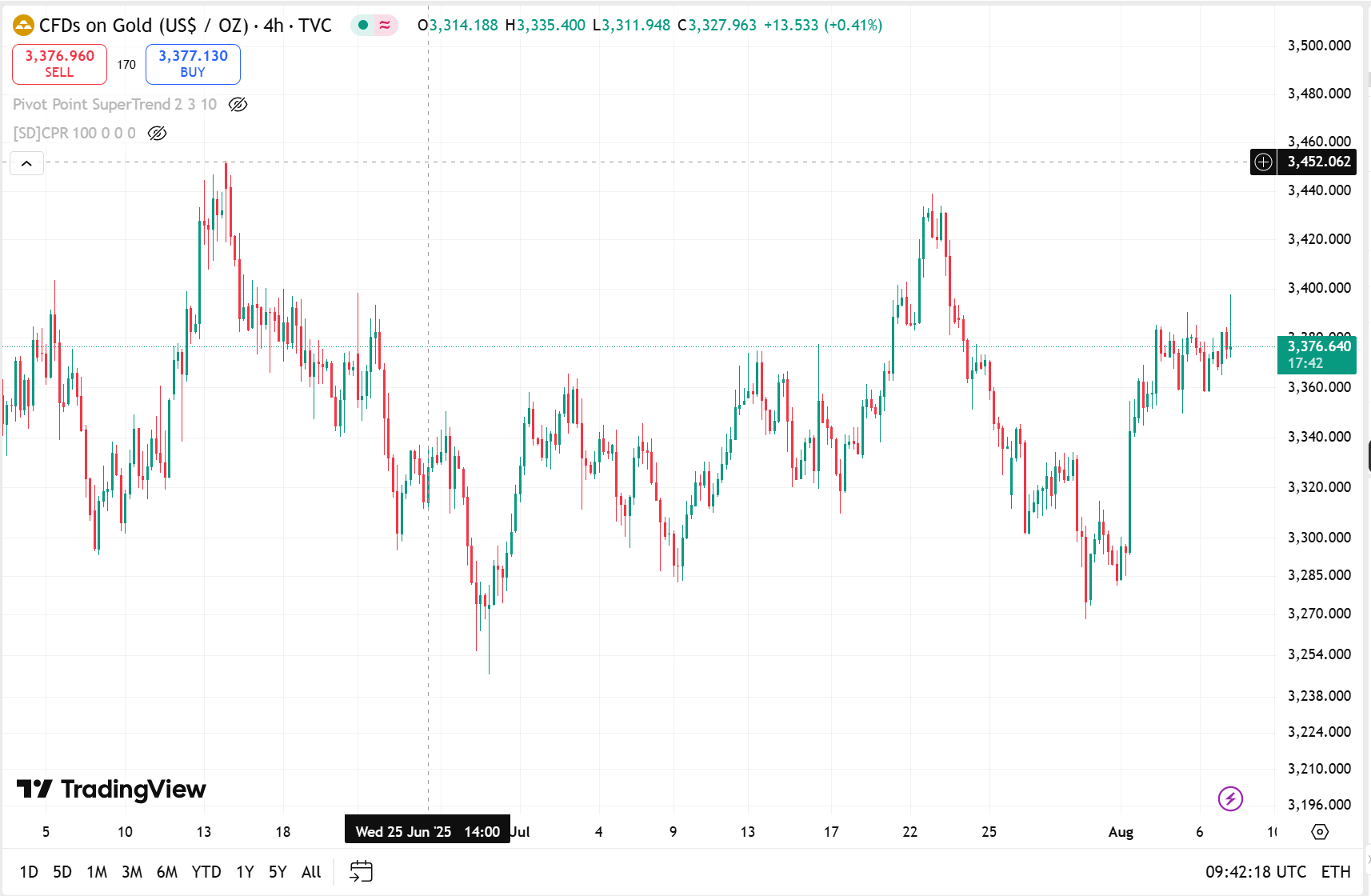This screenshot has width=1371, height=896.
Task: Click the 3,300.000 price axis label
Action: (x=1319, y=538)
